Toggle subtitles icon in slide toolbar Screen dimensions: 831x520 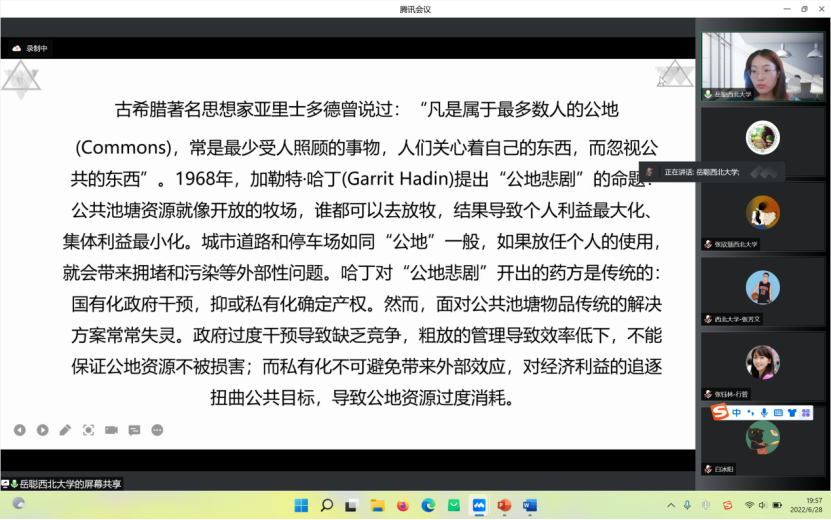(x=134, y=430)
